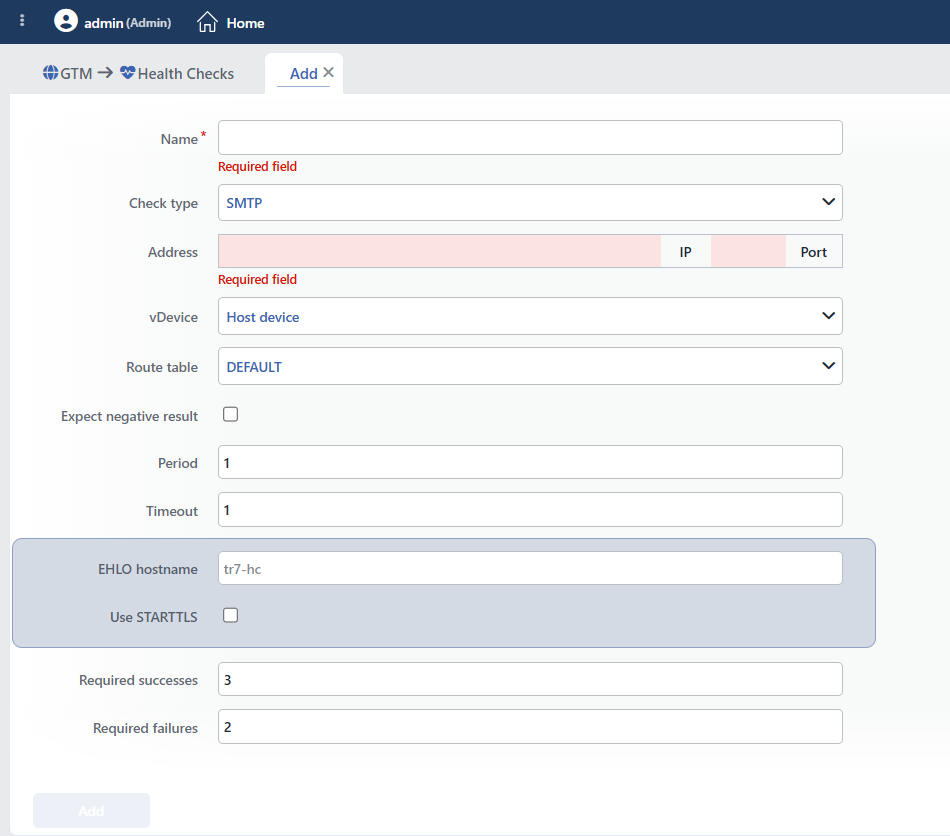
Task: Click the Timeout input field
Action: [x=530, y=509]
